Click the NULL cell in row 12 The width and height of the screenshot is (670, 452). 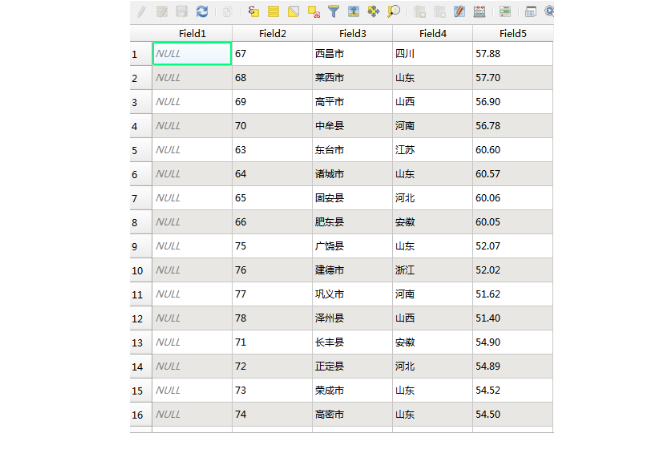point(192,318)
